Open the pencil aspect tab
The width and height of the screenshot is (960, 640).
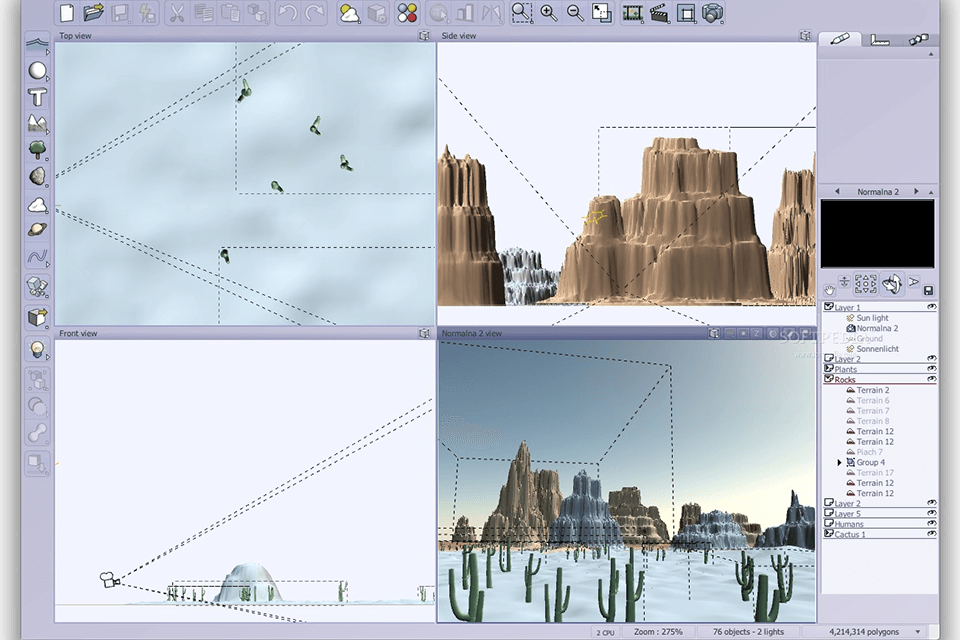[839, 40]
